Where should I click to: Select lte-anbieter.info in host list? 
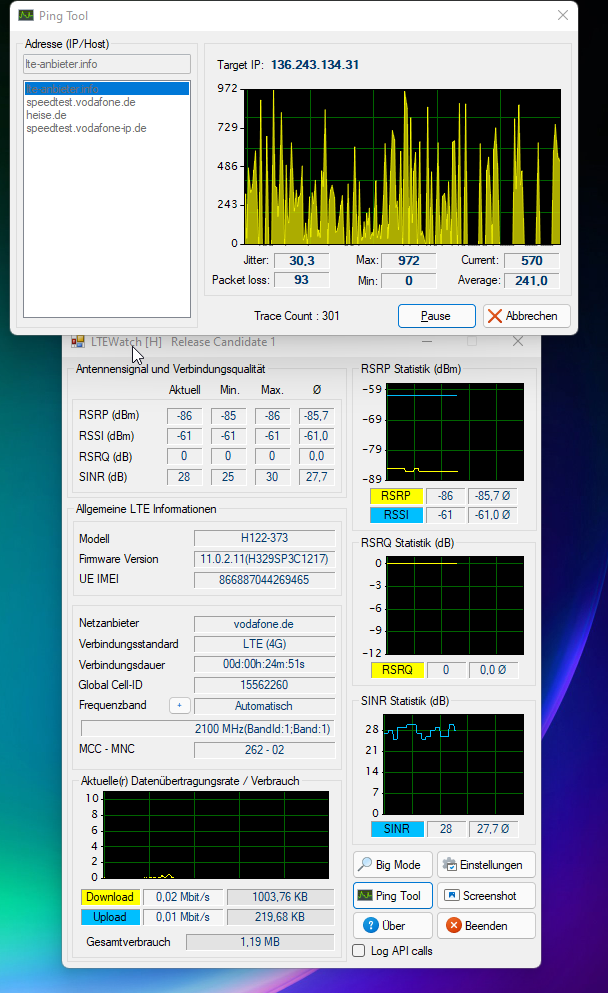pos(107,89)
